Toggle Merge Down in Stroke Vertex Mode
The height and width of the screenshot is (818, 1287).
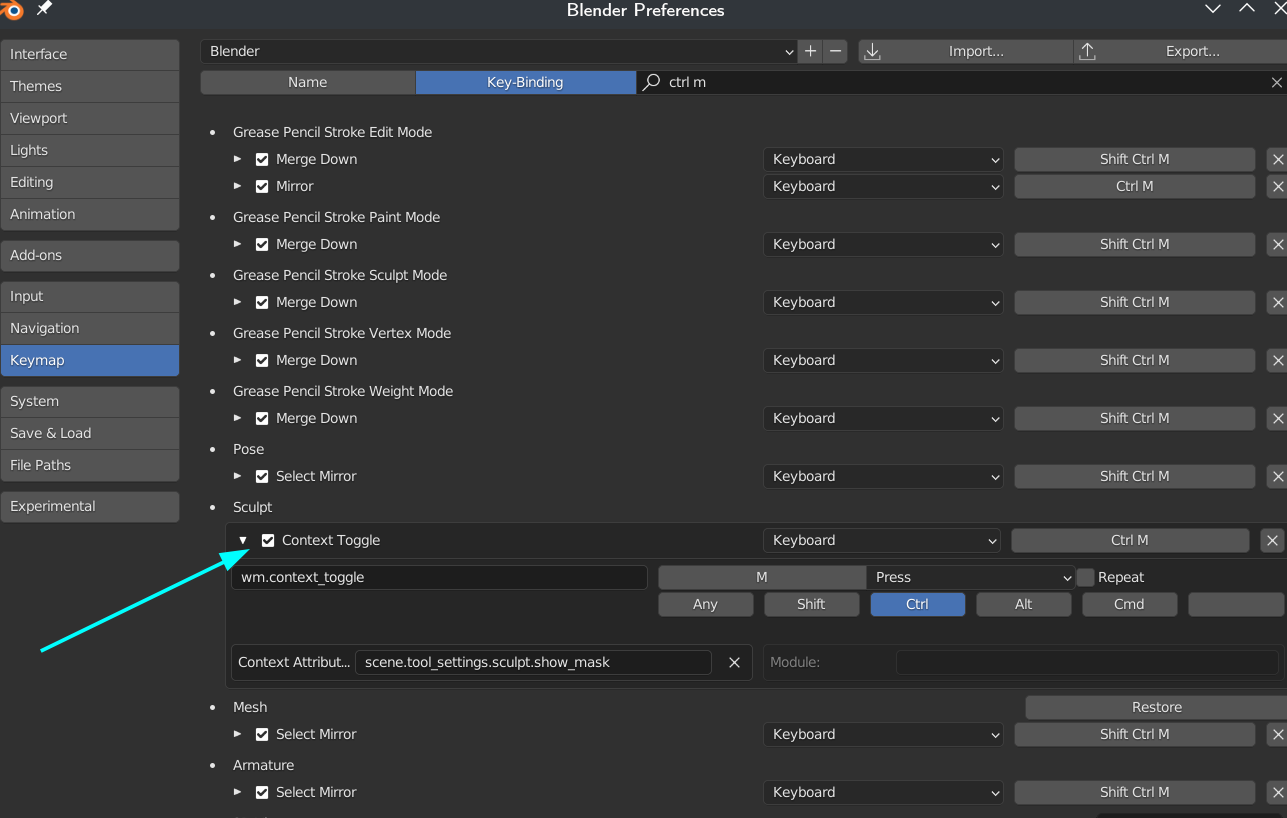pyautogui.click(x=262, y=360)
